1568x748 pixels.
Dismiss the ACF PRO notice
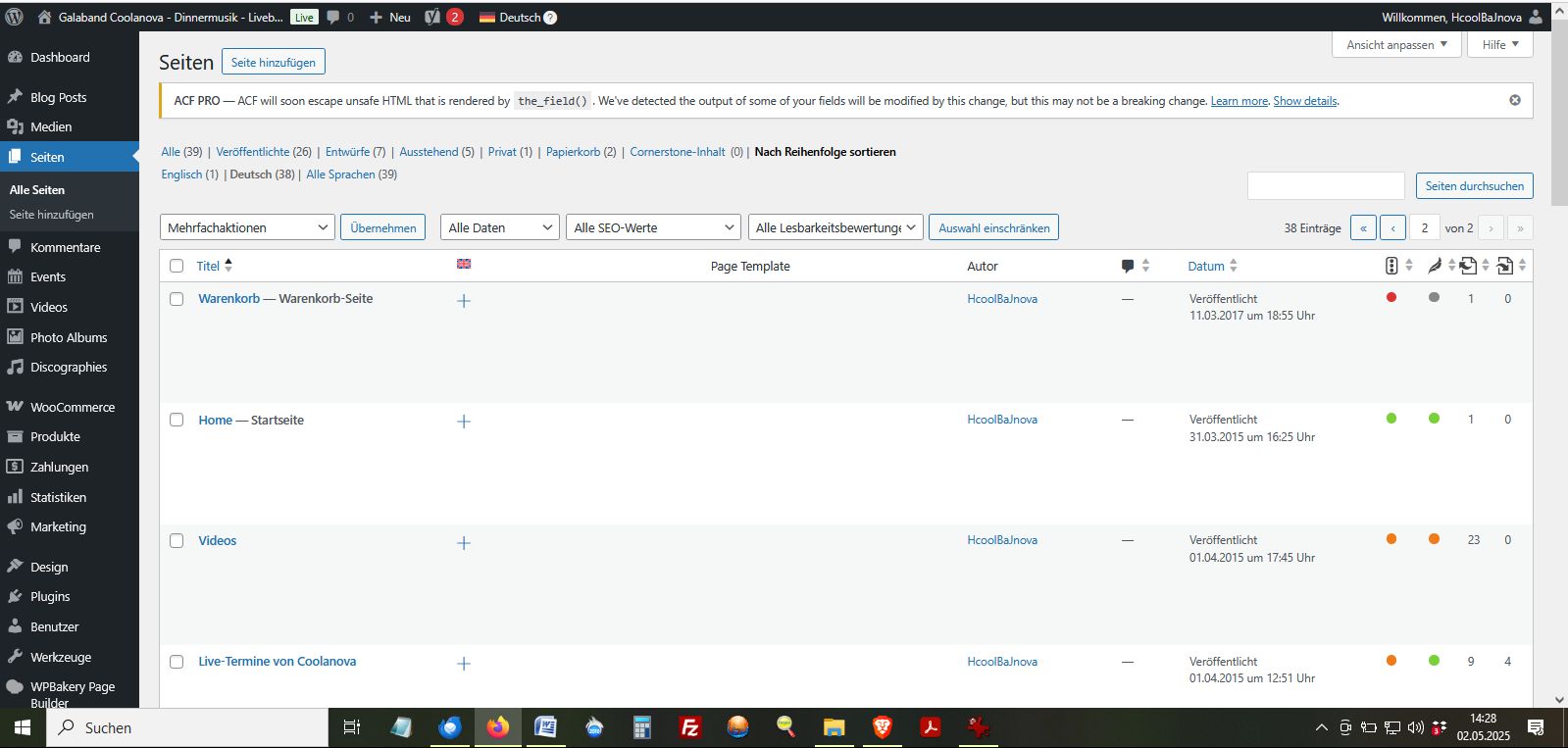(1515, 100)
